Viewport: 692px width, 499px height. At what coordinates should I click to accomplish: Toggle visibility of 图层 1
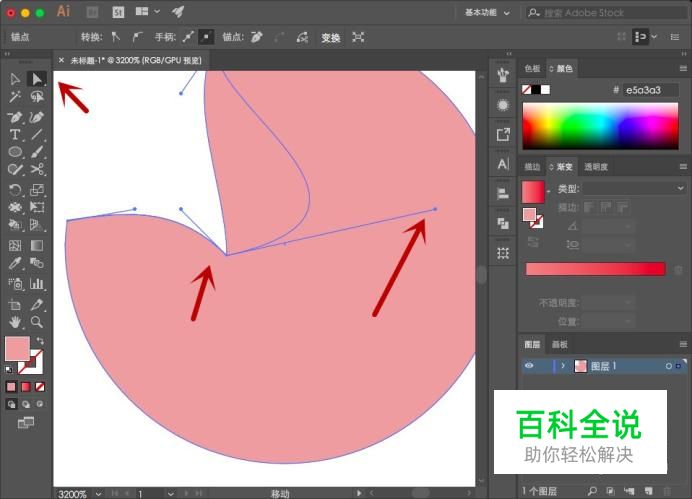click(x=529, y=365)
